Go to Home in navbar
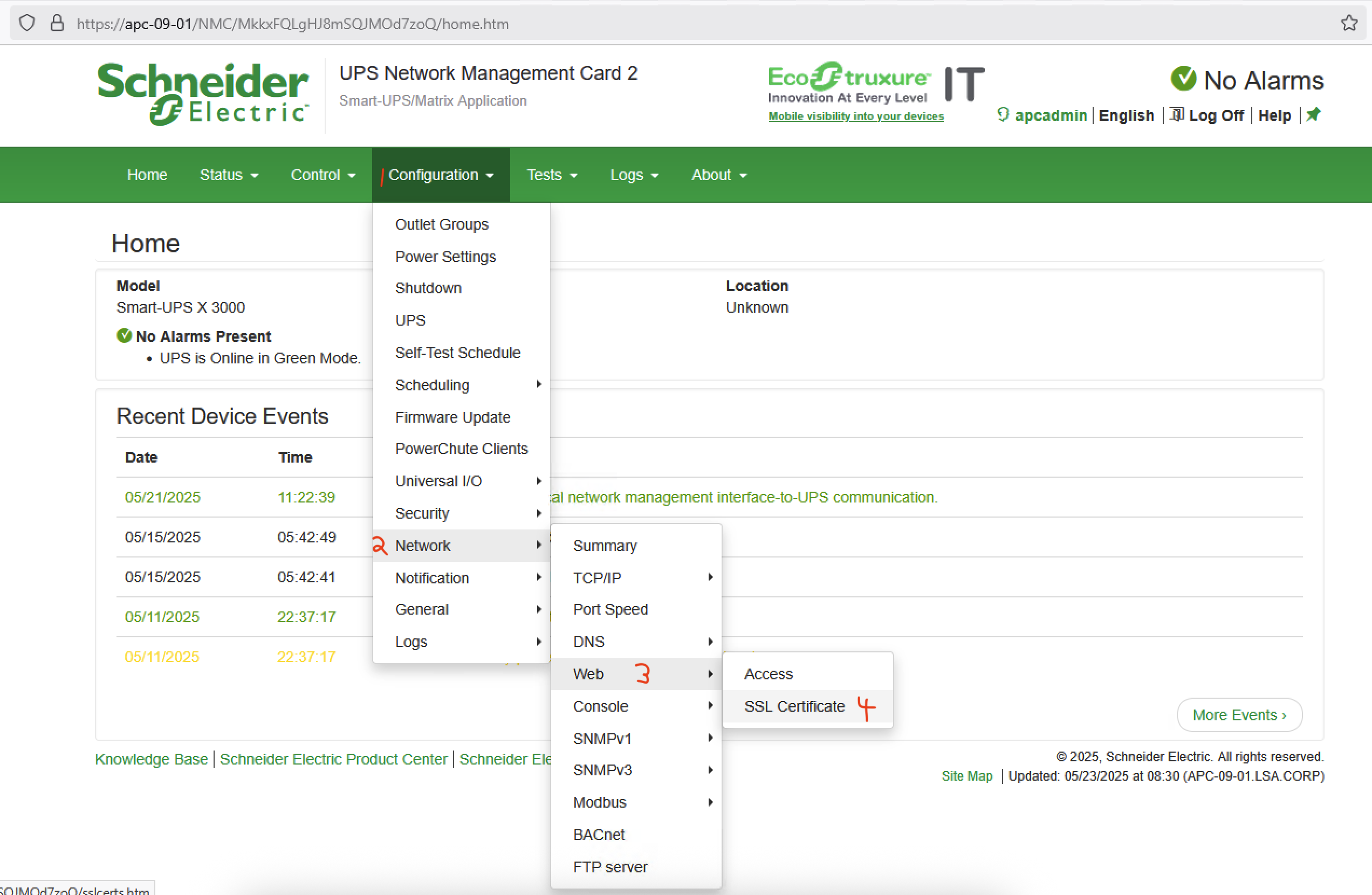 point(147,175)
